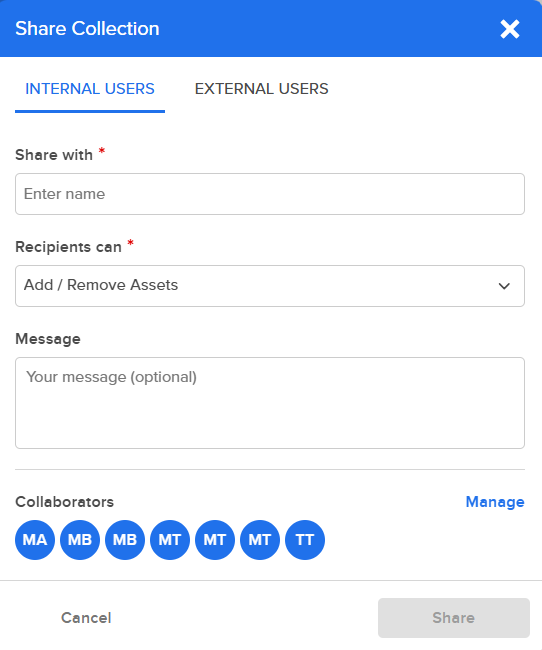Click into the optional message box
Image resolution: width=542 pixels, height=650 pixels.
pos(270,403)
